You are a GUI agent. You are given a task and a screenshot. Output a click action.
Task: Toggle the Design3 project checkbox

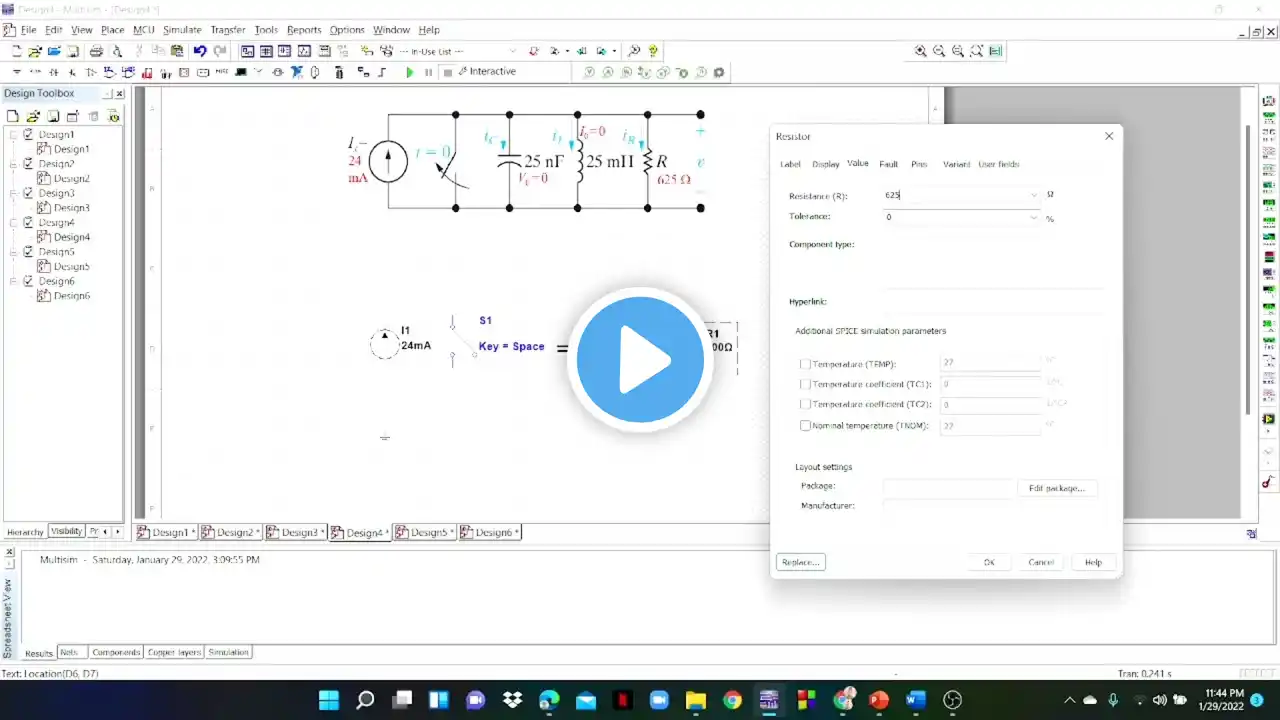[x=29, y=193]
